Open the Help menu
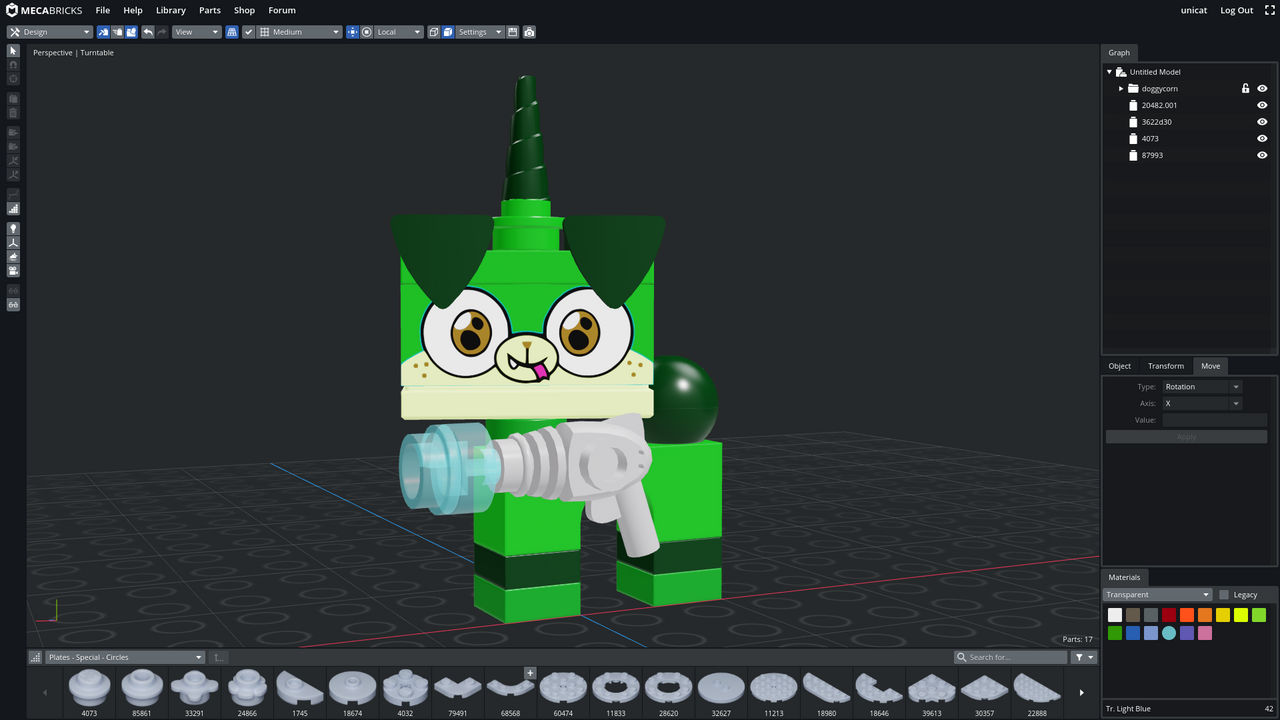 click(133, 10)
